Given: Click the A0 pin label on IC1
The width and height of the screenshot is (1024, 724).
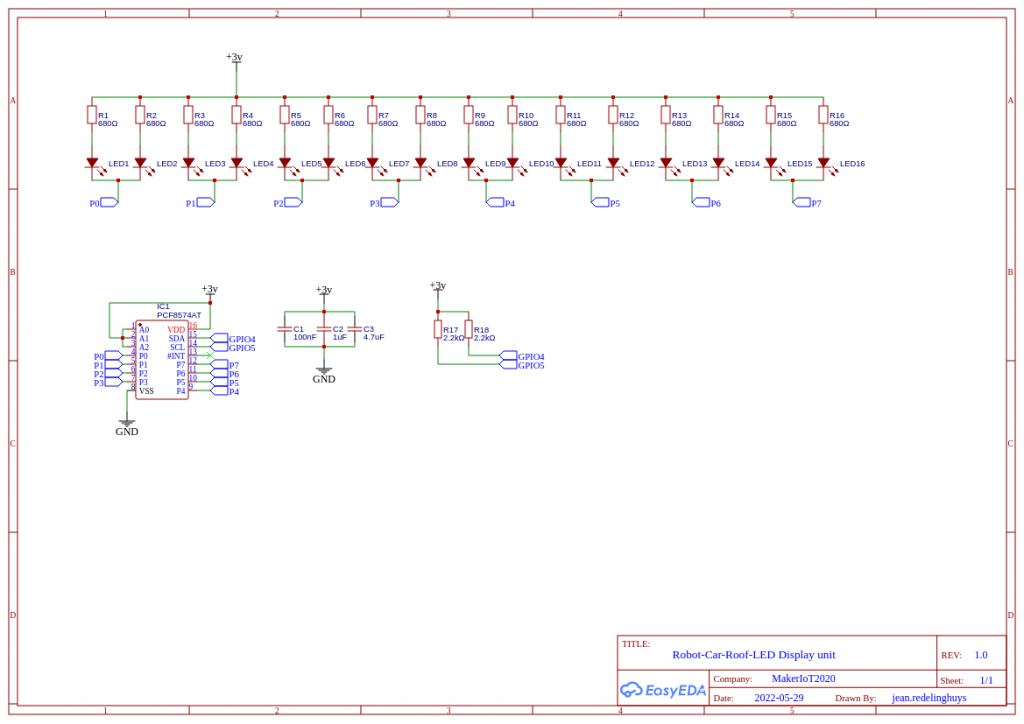Looking at the screenshot, I should 144,330.
